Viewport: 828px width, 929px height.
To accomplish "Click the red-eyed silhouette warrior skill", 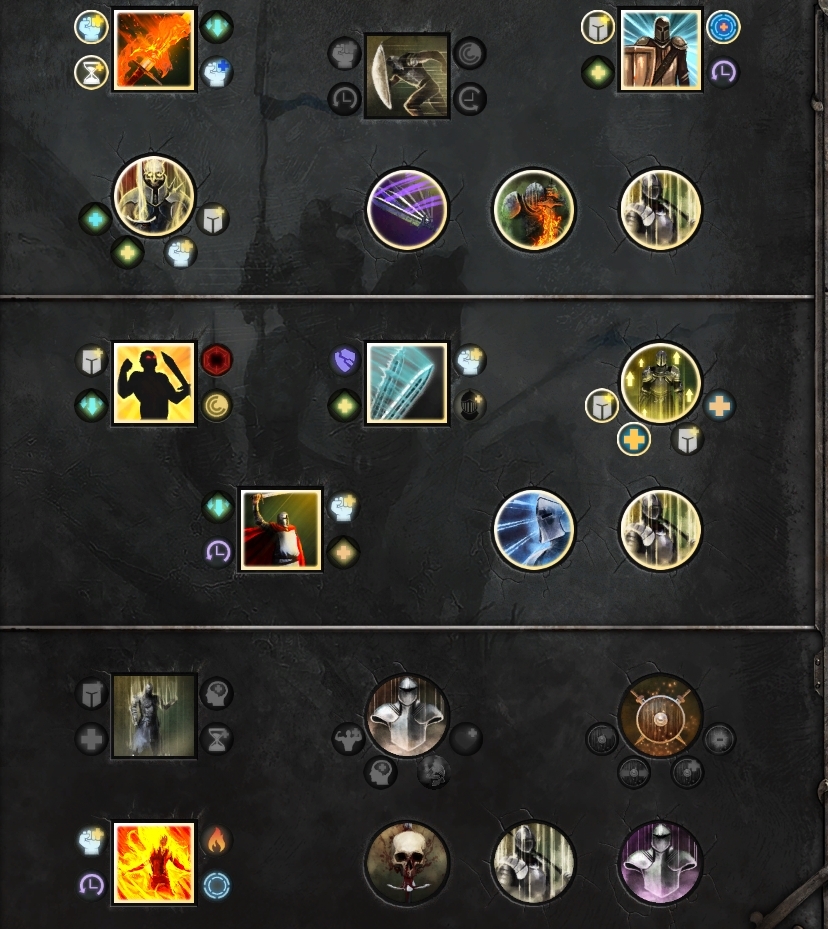I will pos(153,383).
